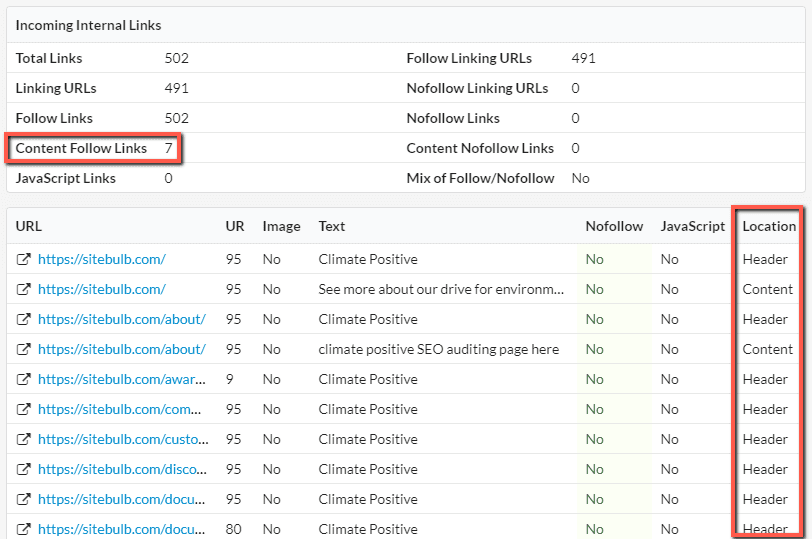Select the Content Follow Links value 7
Image resolution: width=812 pixels, height=539 pixels.
pos(168,148)
